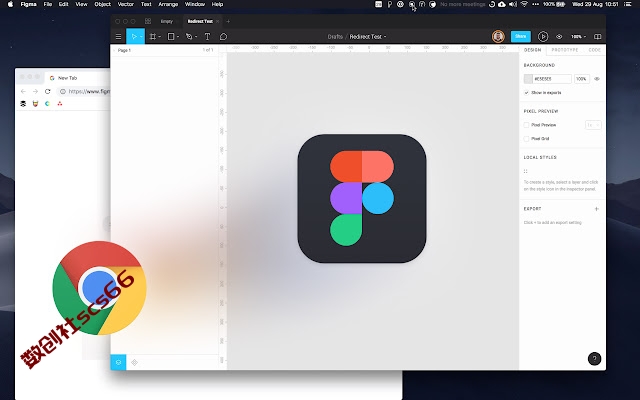640x400 pixels.
Task: Select the Frame tool
Action: pyautogui.click(x=153, y=37)
